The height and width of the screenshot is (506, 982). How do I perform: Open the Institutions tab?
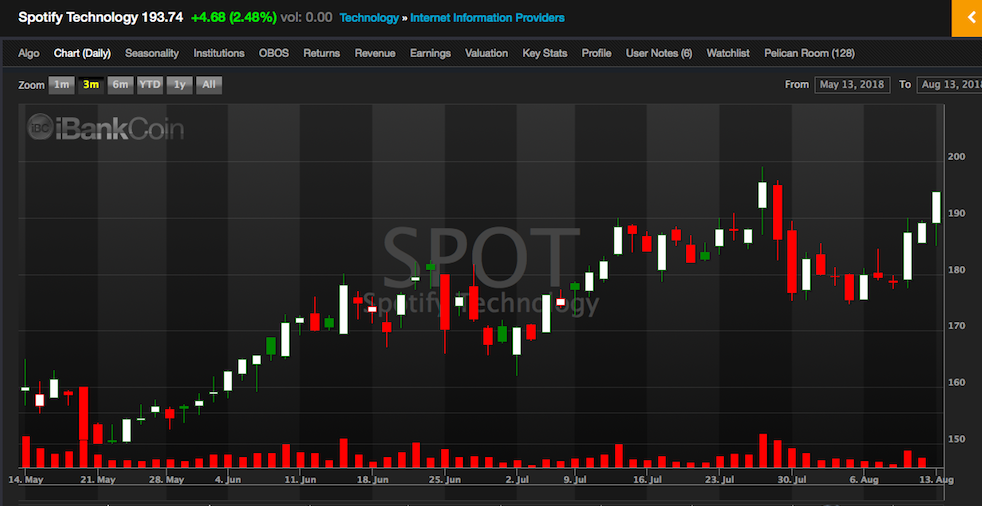coord(219,53)
